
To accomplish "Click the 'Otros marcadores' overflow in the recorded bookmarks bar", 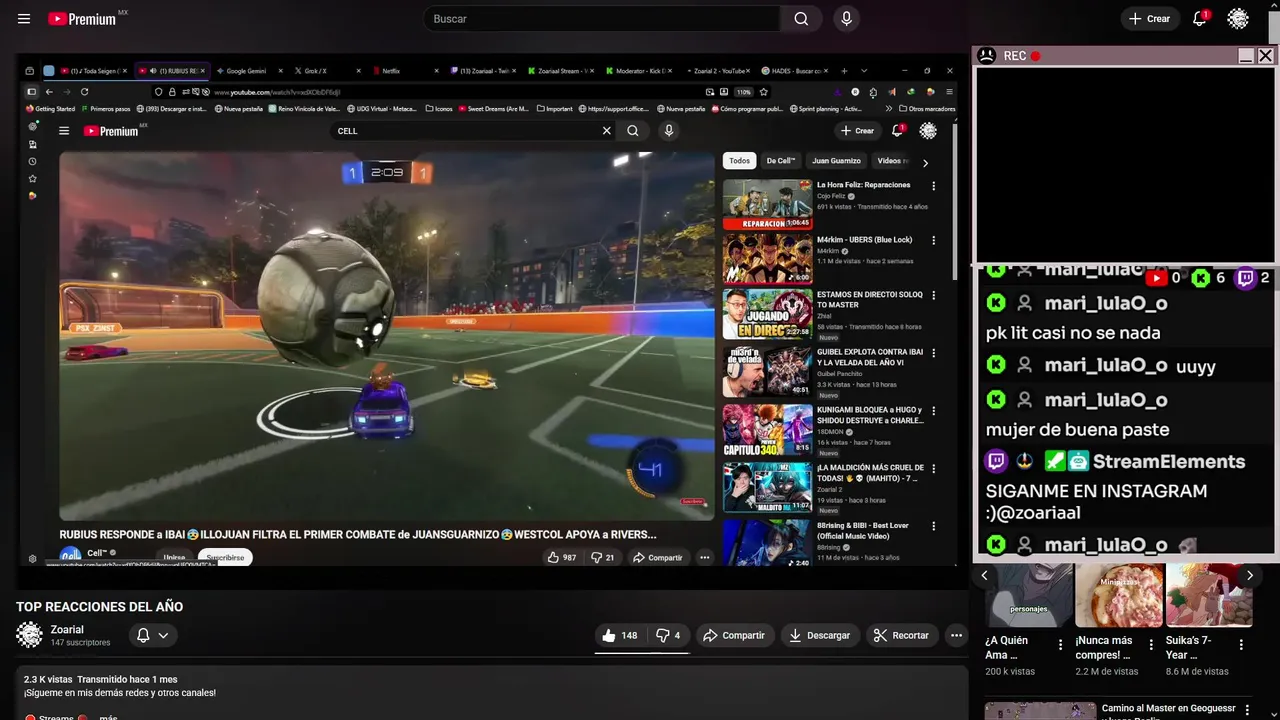I will click(x=926, y=109).
